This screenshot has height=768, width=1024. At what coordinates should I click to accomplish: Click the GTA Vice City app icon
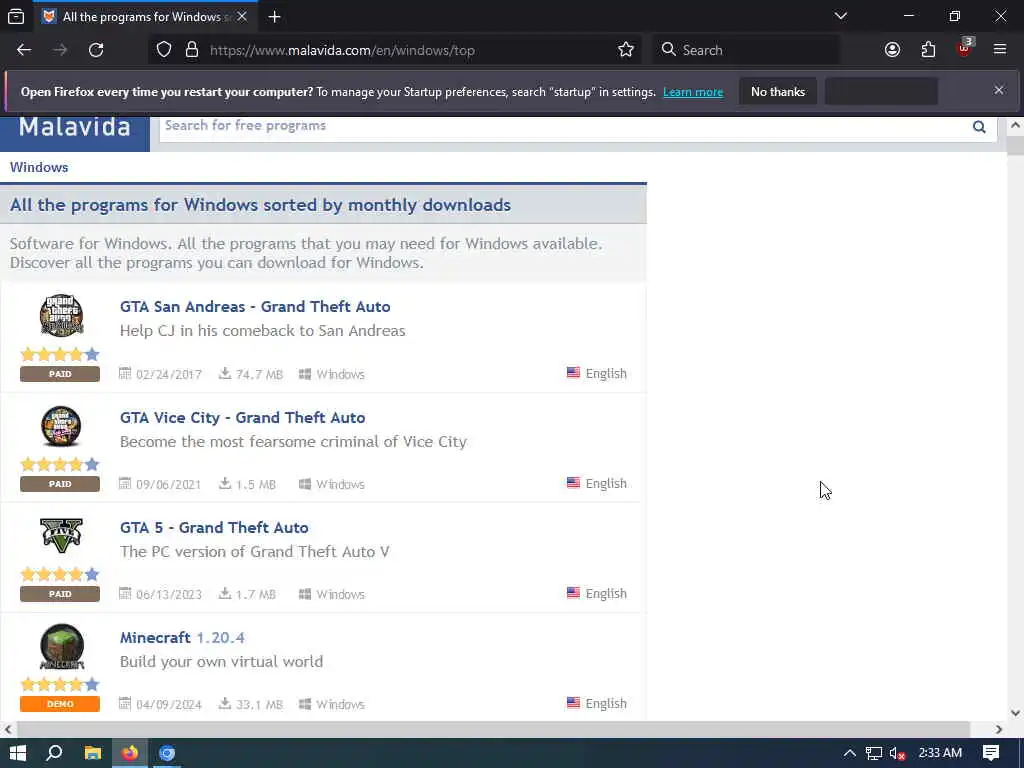[61, 426]
